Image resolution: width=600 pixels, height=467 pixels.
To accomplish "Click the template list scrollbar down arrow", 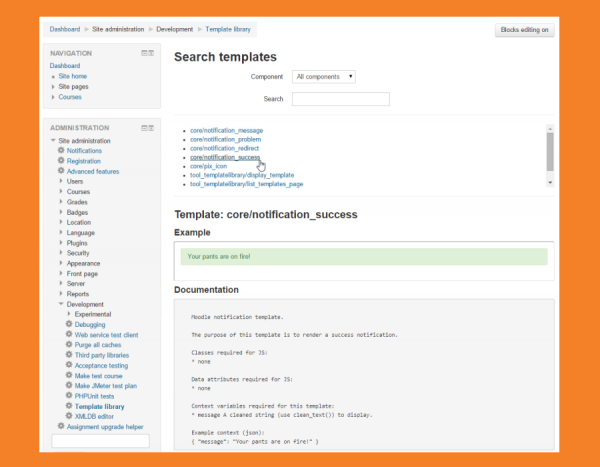I will coord(550,183).
